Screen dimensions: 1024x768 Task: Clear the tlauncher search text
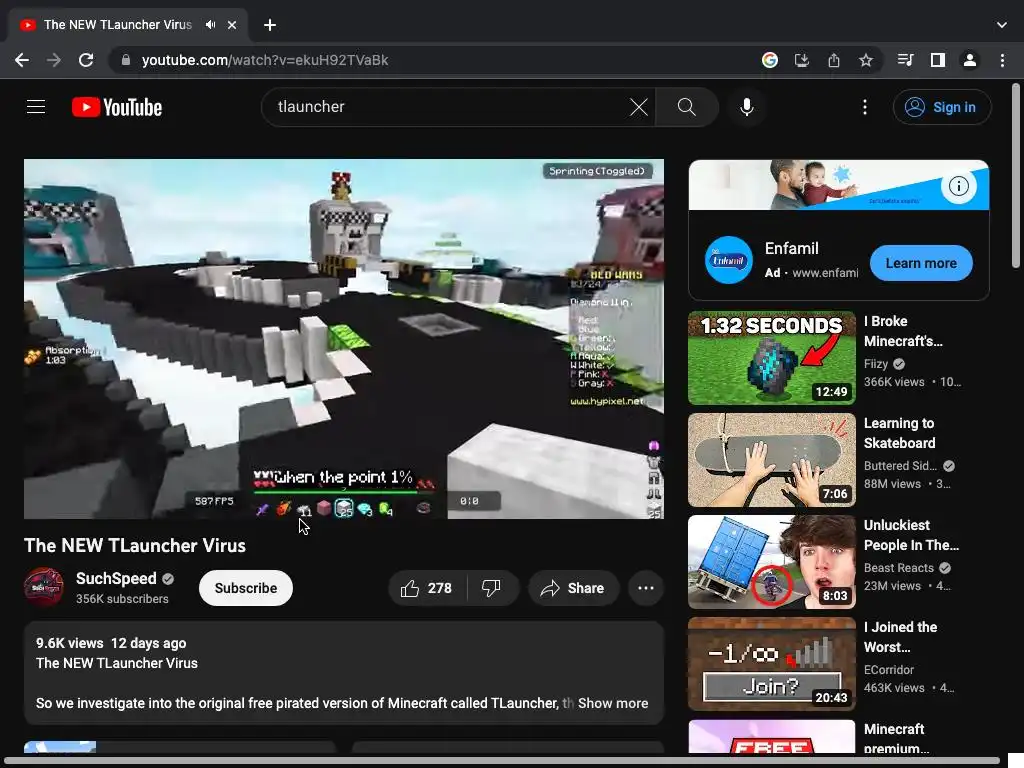click(x=639, y=107)
